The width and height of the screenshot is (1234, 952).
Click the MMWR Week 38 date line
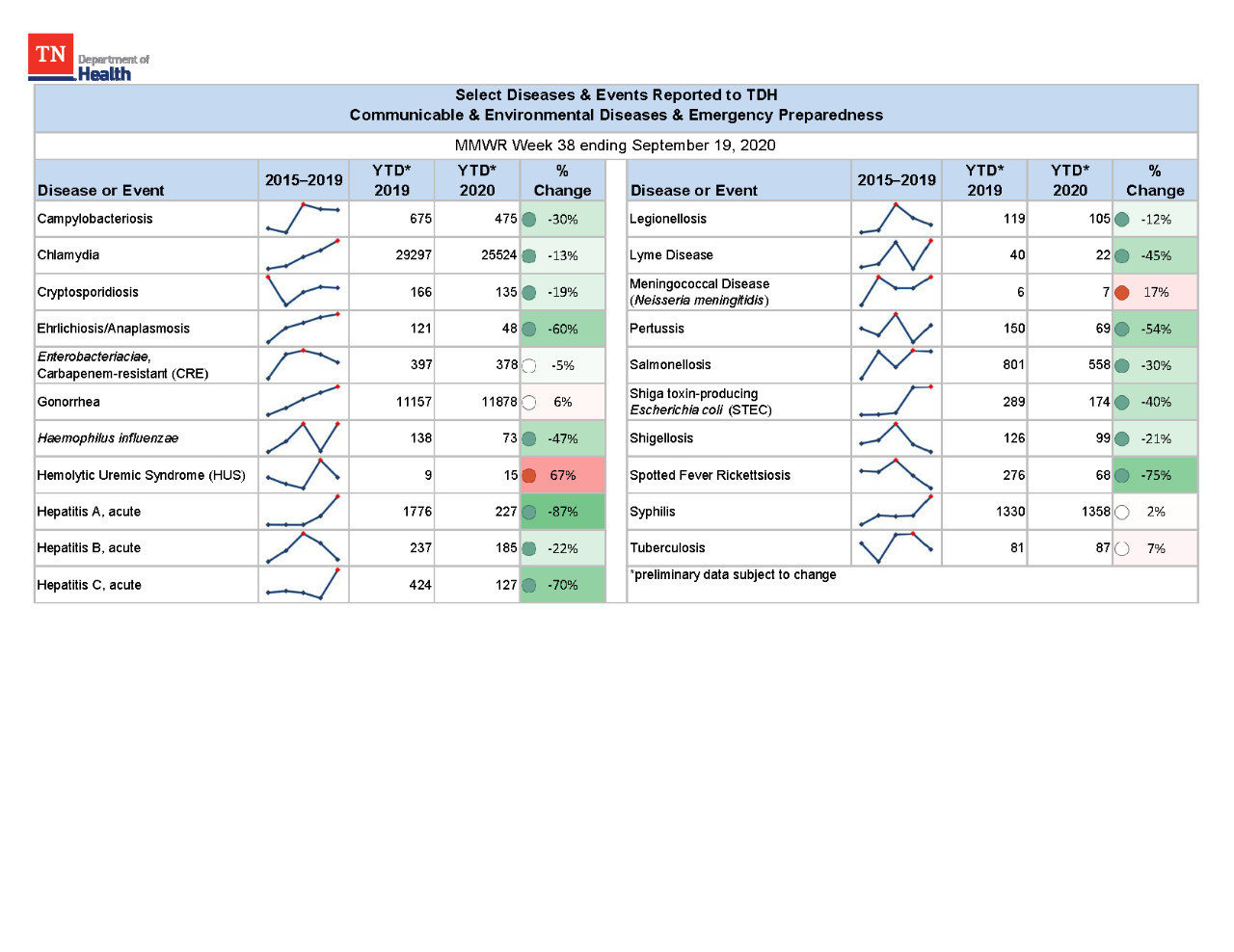click(615, 145)
